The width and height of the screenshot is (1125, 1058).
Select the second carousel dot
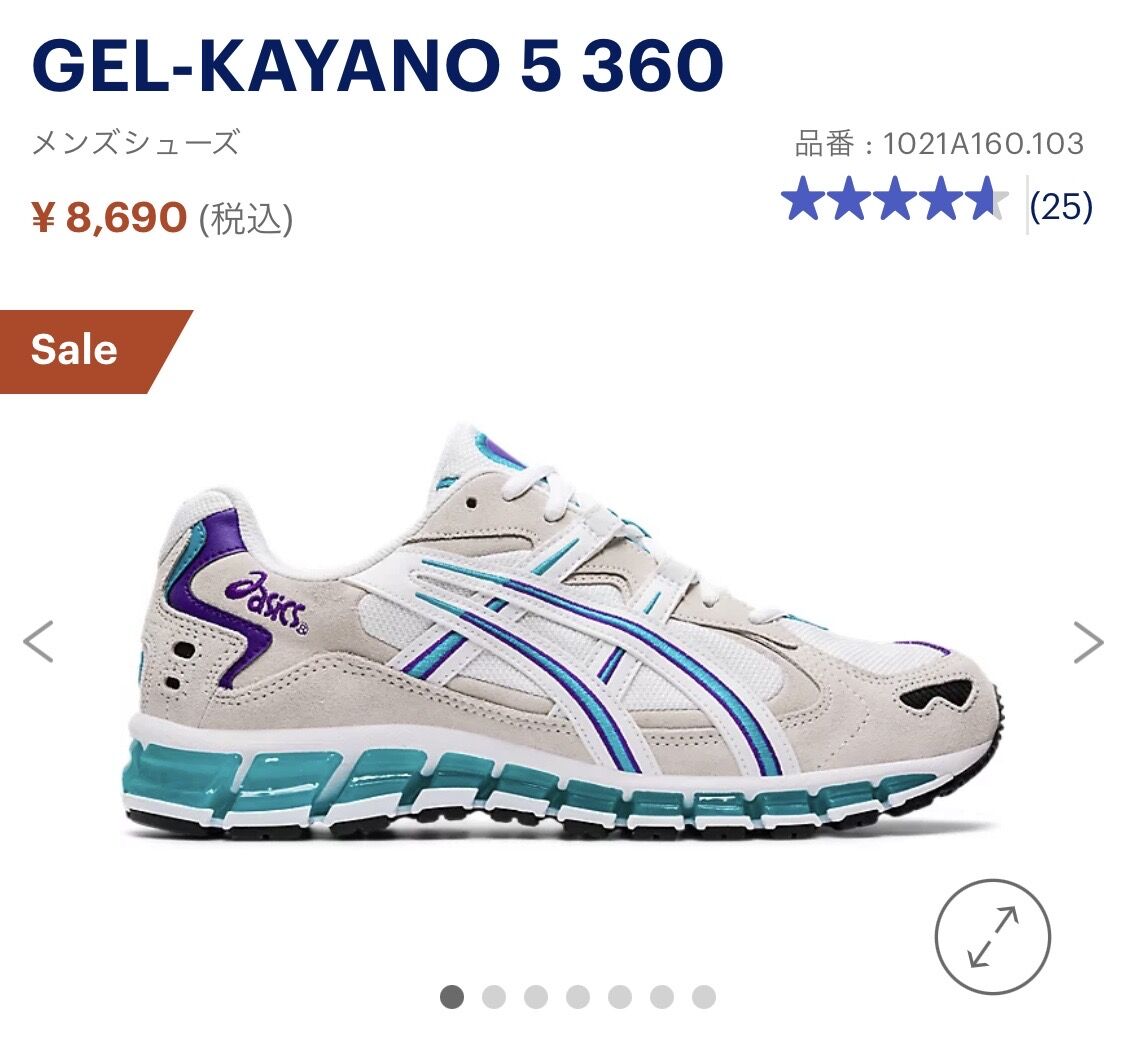point(494,996)
